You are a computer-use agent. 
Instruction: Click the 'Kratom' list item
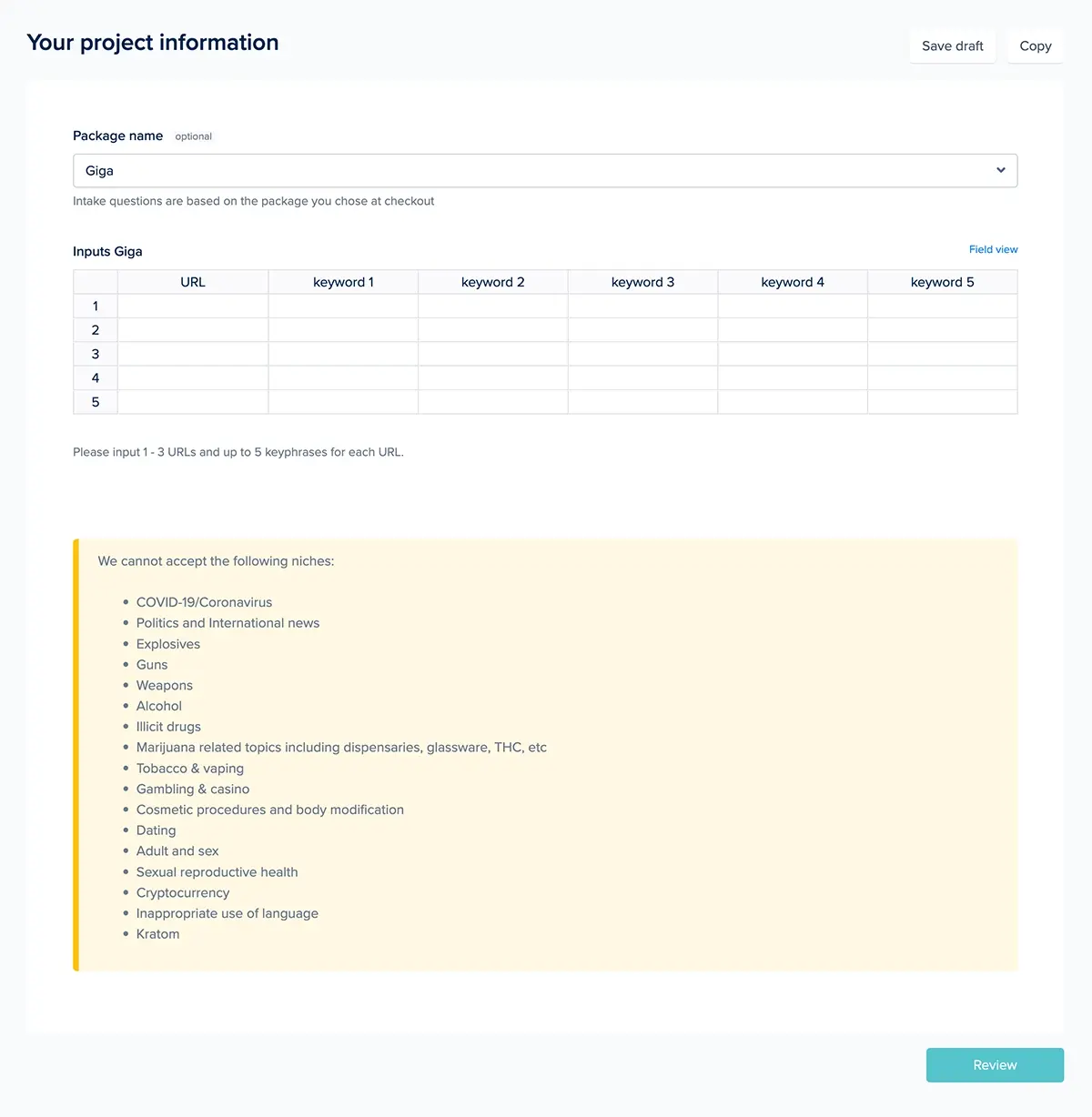[x=158, y=934]
